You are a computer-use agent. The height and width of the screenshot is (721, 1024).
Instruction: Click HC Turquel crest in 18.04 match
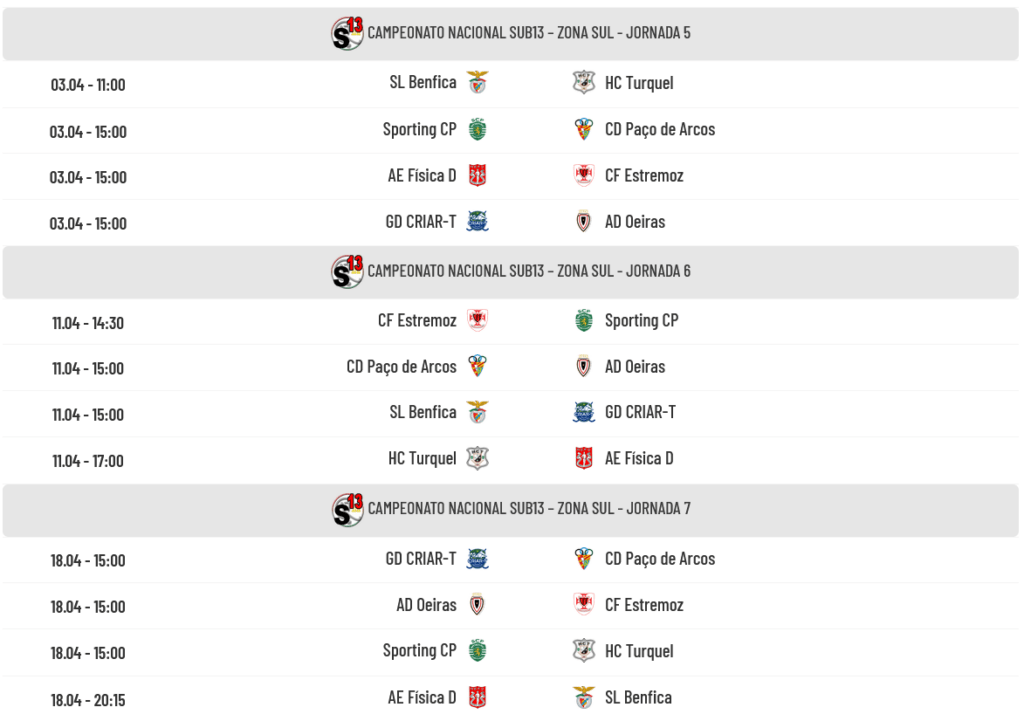584,651
